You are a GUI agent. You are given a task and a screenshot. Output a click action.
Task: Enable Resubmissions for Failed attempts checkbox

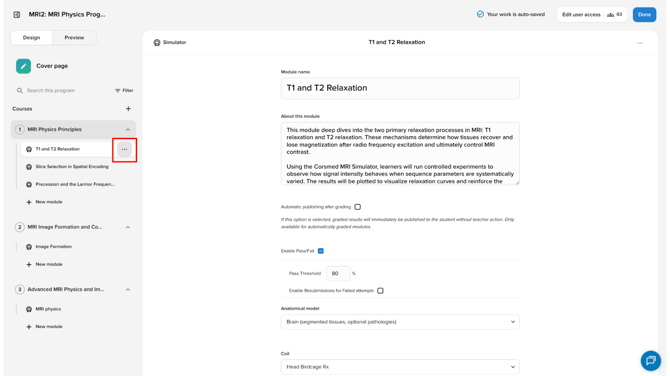(380, 291)
